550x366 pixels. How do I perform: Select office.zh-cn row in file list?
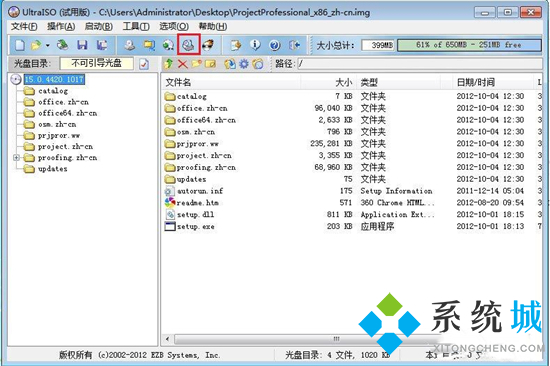point(351,108)
